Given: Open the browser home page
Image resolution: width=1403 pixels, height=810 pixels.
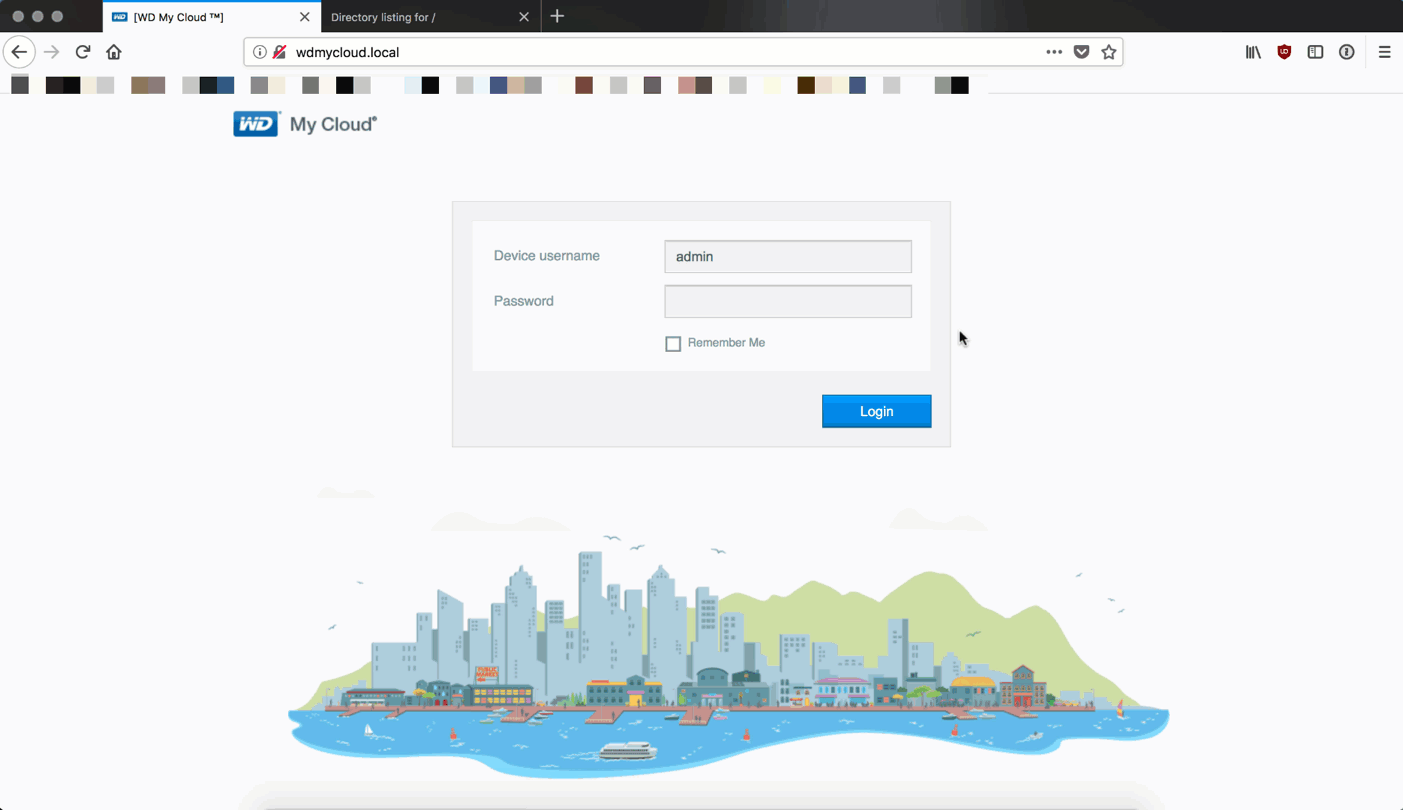Looking at the screenshot, I should (114, 52).
